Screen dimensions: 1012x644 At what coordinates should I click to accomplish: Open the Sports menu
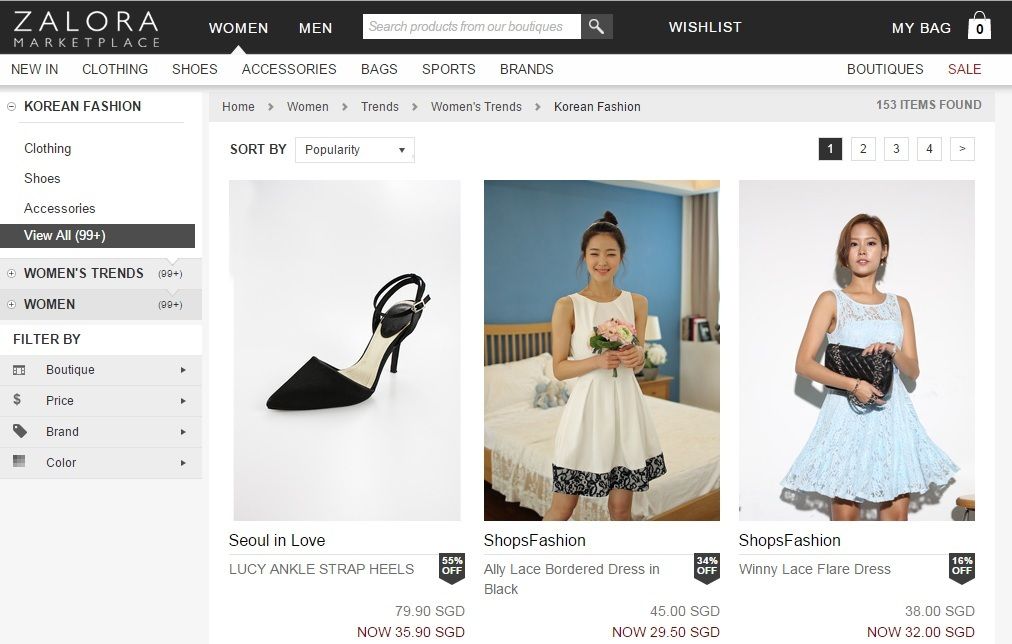[449, 69]
